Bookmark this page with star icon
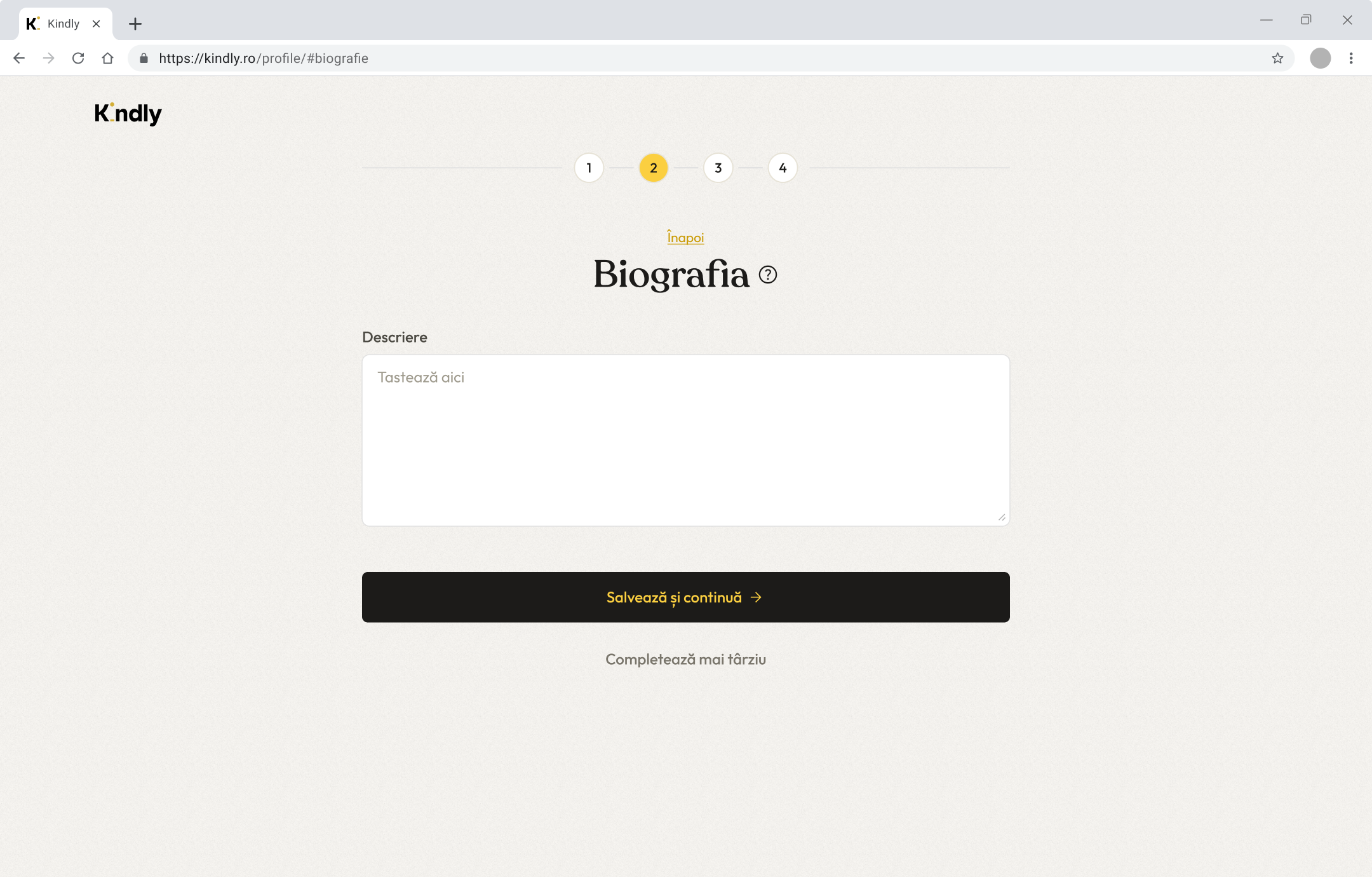1372x877 pixels. [1277, 58]
